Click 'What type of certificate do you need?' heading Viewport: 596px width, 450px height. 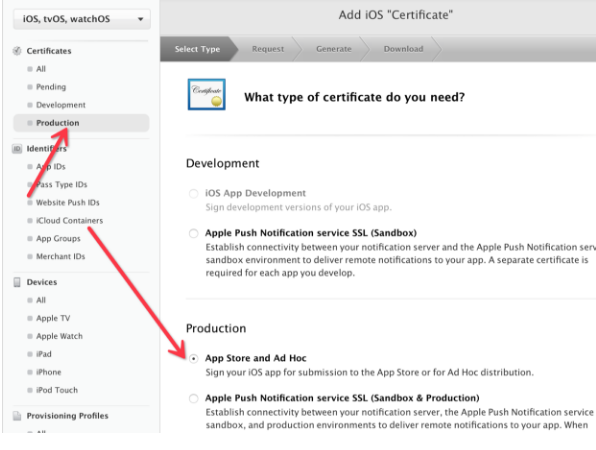coord(354,97)
